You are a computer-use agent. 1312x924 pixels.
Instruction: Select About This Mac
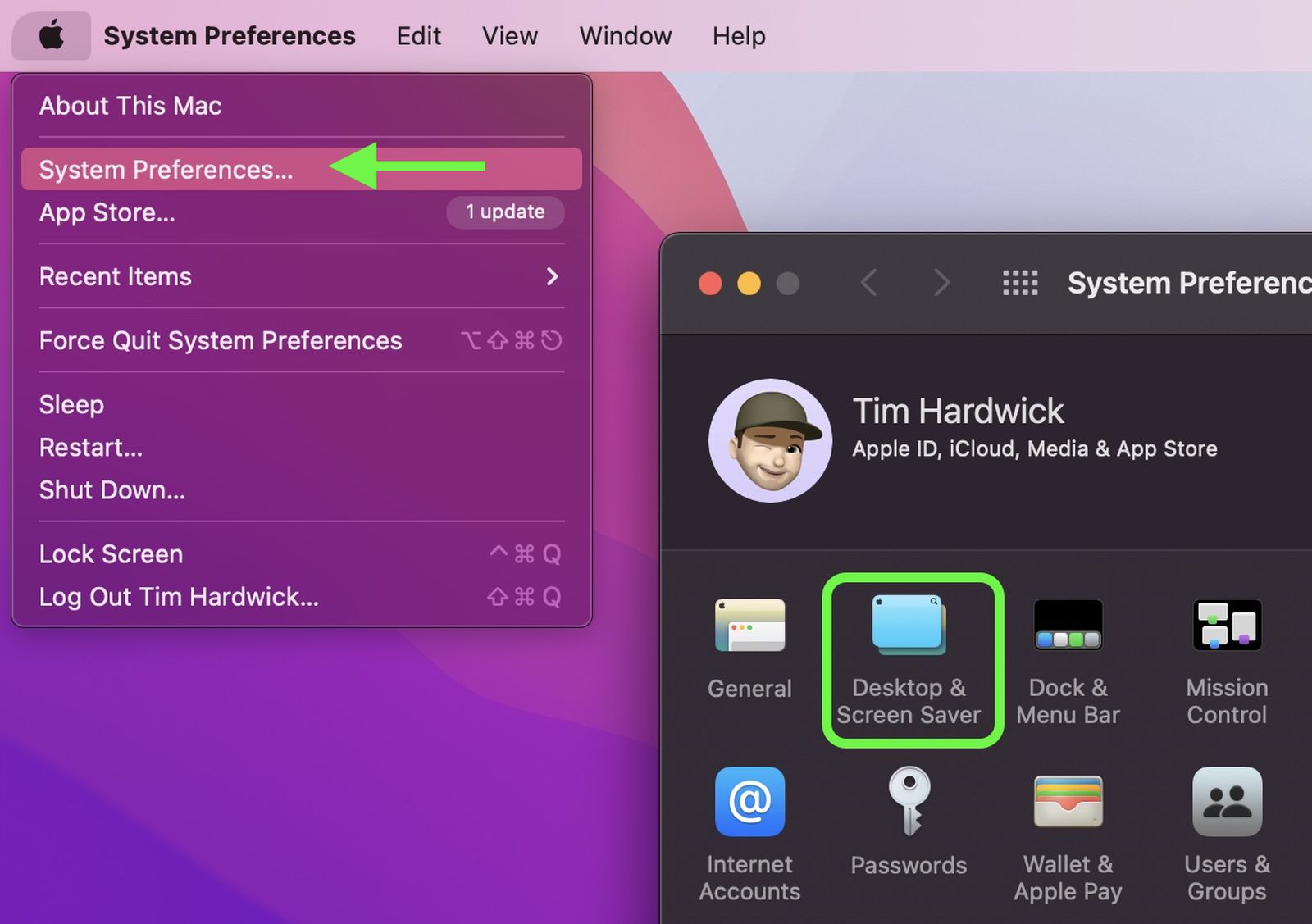(x=130, y=105)
